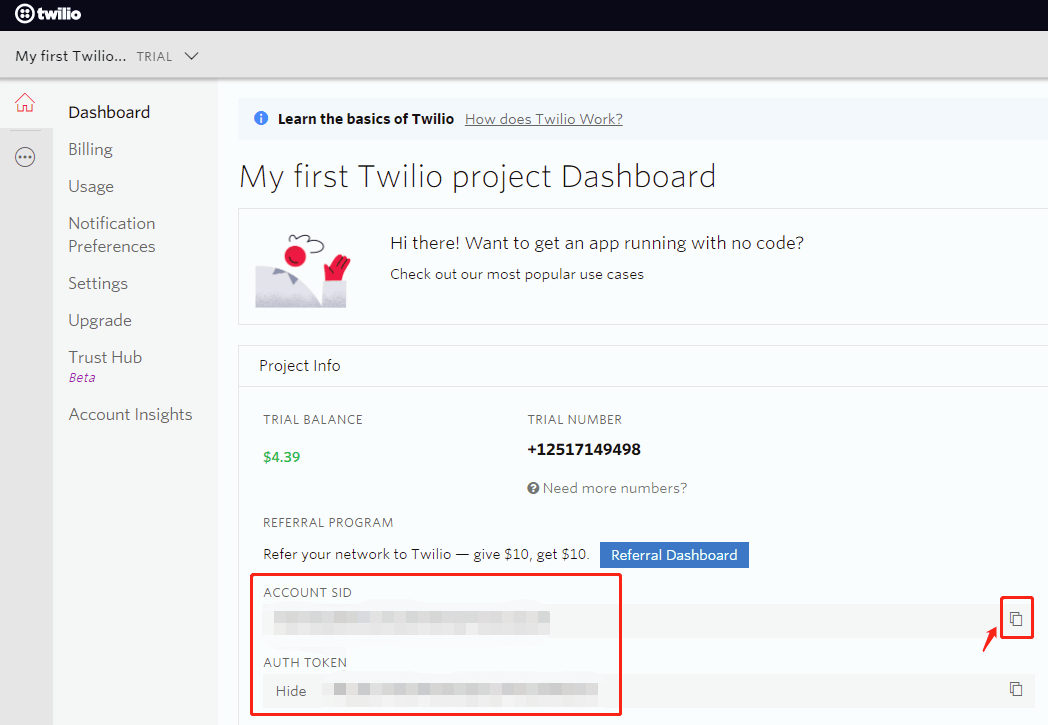The height and width of the screenshot is (725, 1048).
Task: Hide the Auth Token value
Action: click(x=291, y=691)
